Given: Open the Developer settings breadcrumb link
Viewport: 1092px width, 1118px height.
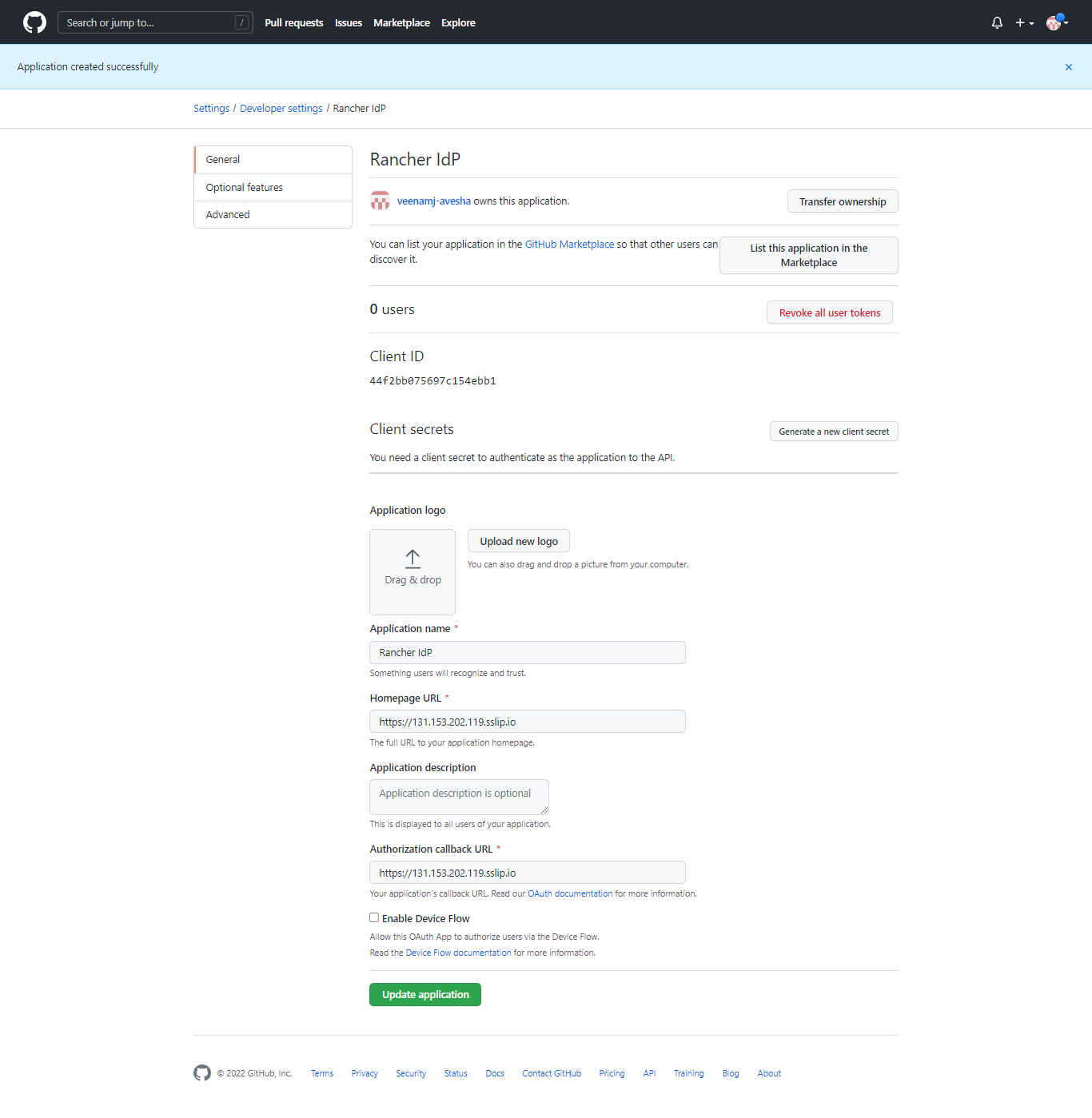Looking at the screenshot, I should (281, 109).
